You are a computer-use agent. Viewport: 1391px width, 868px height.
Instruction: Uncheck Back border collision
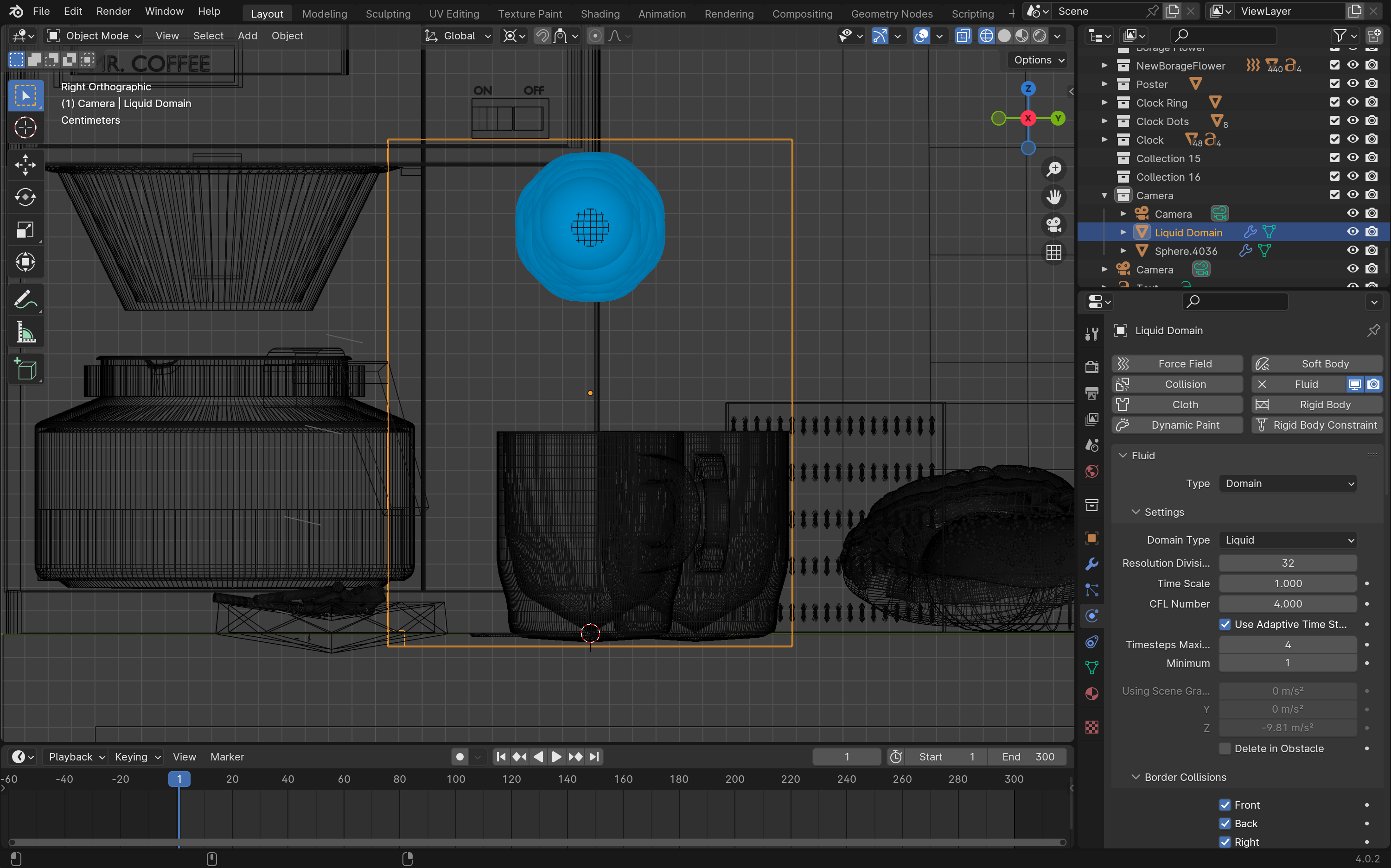[1225, 823]
